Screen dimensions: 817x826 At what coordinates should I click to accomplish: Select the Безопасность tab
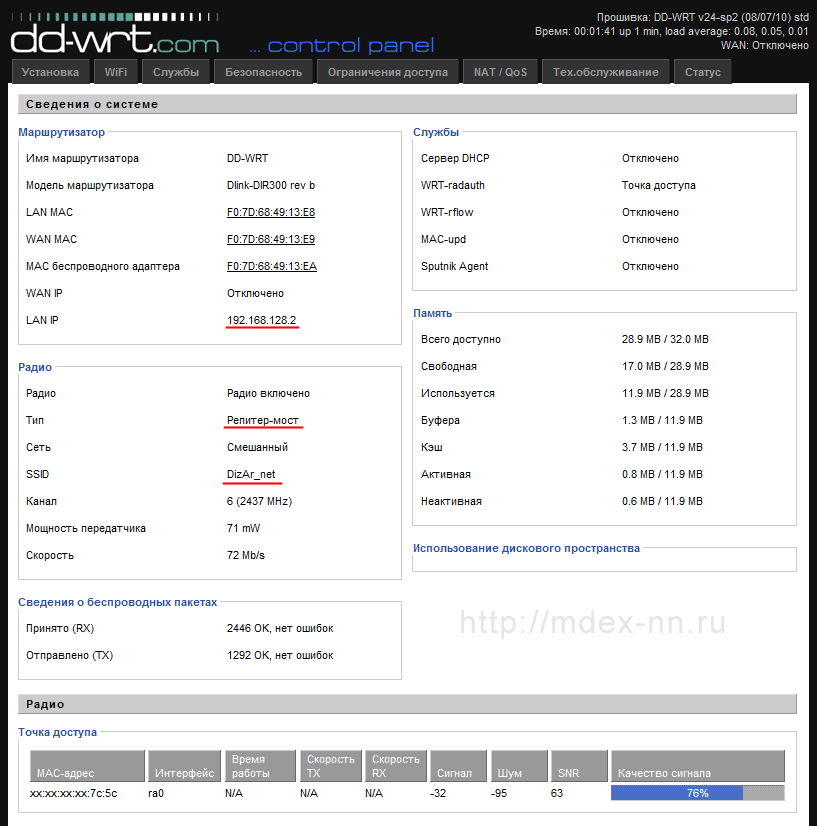[263, 72]
